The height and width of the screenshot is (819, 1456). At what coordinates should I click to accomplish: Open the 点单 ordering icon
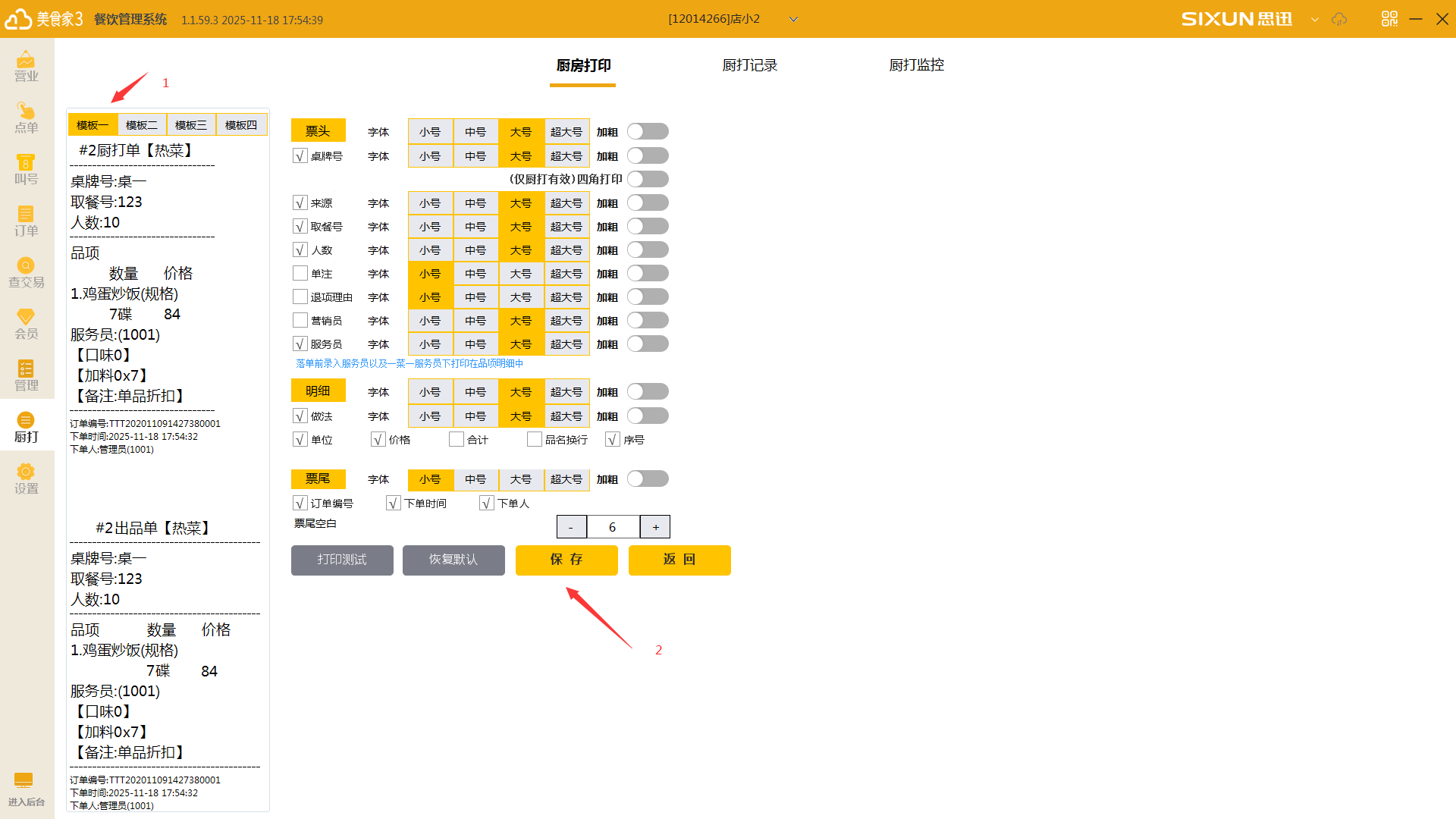[26, 118]
